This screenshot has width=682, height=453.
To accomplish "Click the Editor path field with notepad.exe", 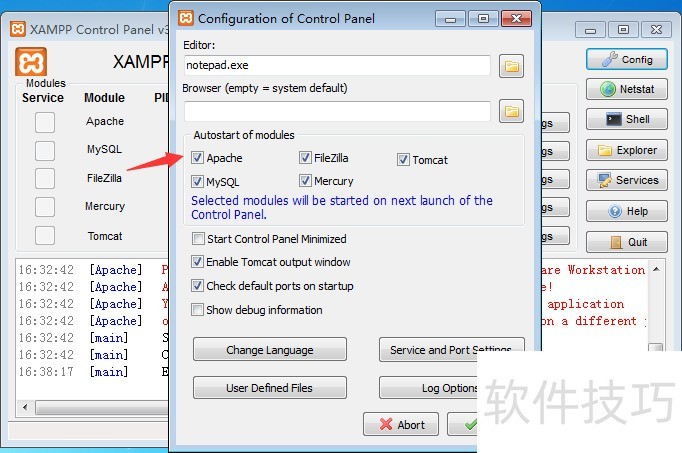I will pyautogui.click(x=337, y=65).
